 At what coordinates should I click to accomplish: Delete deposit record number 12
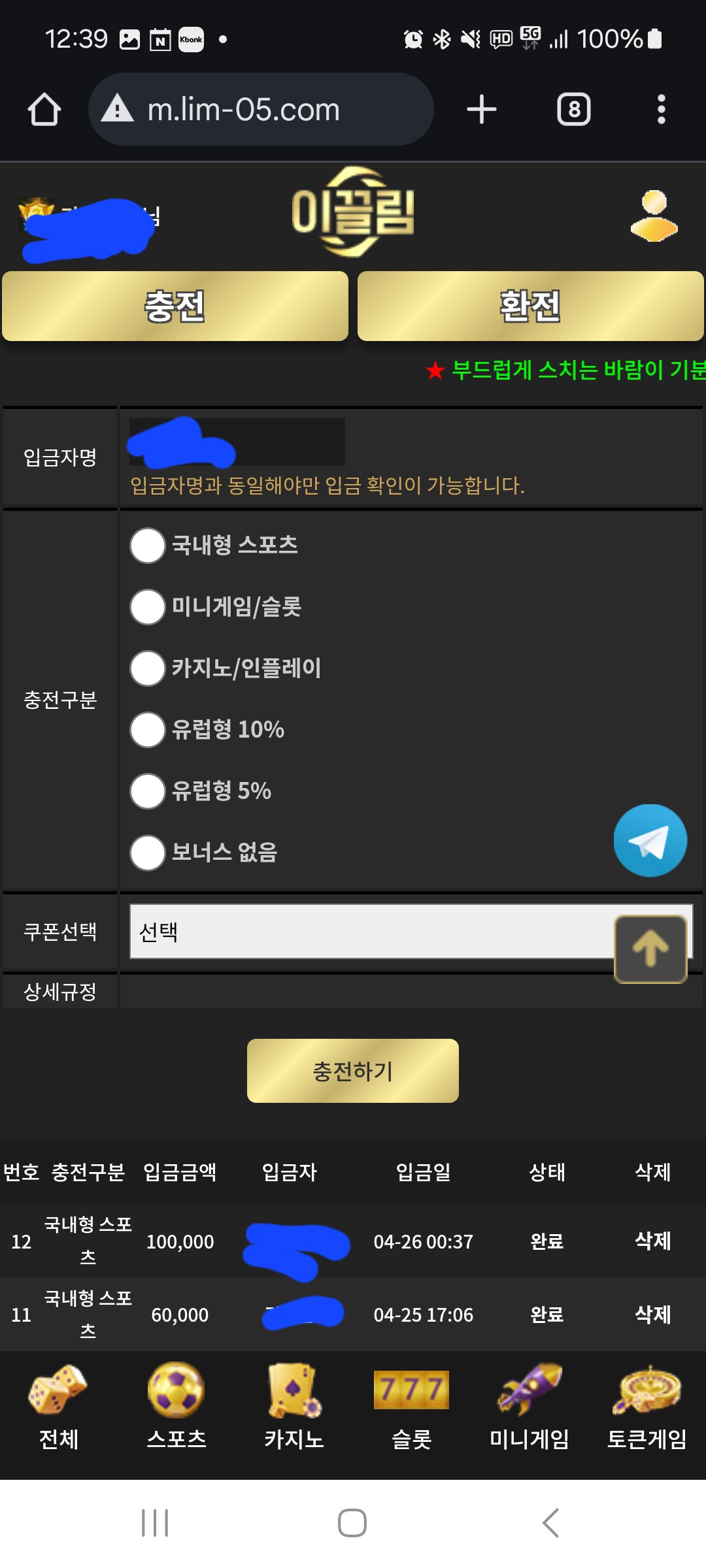(653, 1241)
